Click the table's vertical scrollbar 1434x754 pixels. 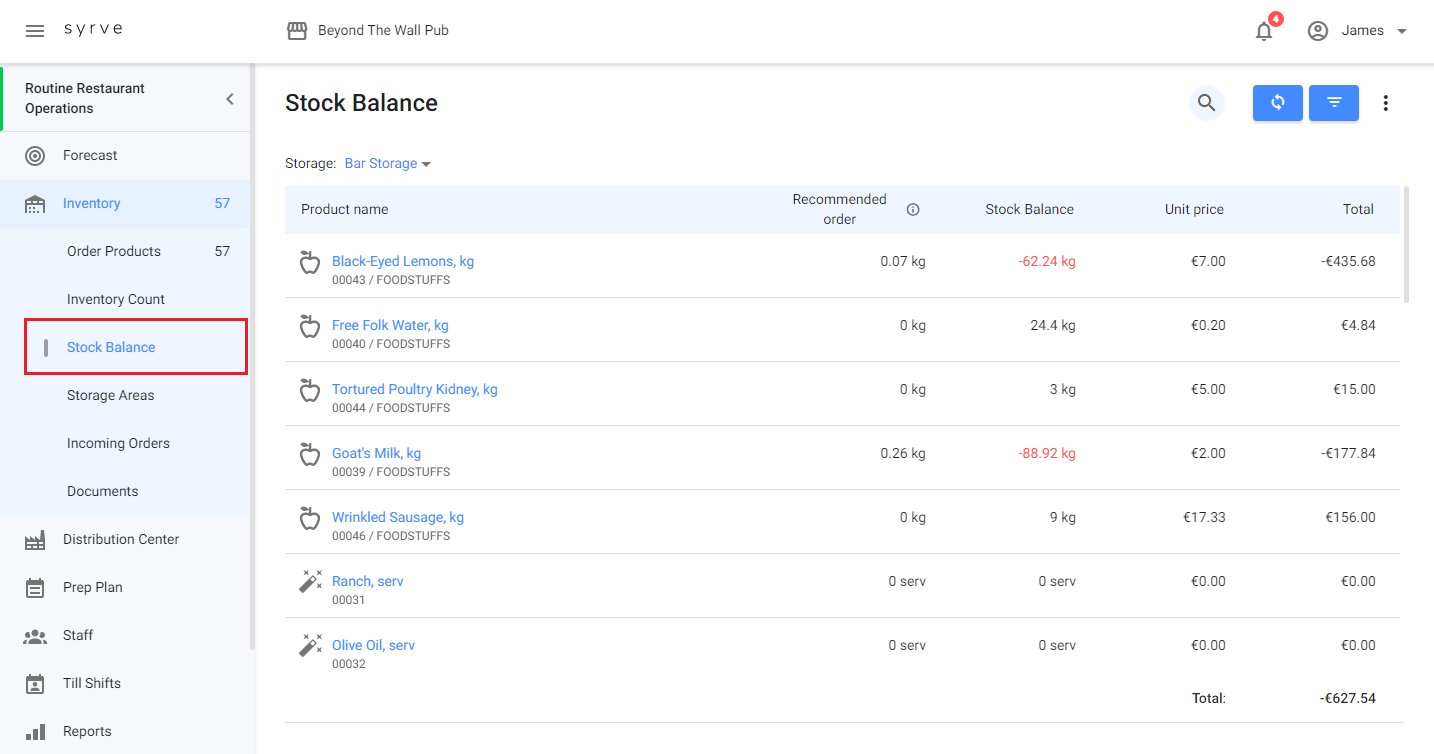point(1406,244)
